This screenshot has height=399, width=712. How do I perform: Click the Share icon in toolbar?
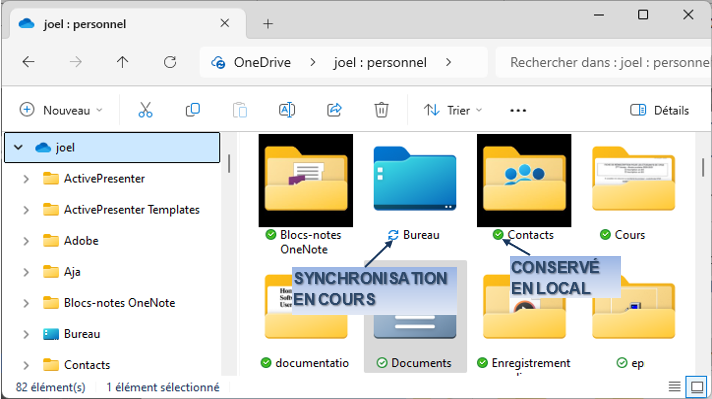[x=334, y=110]
